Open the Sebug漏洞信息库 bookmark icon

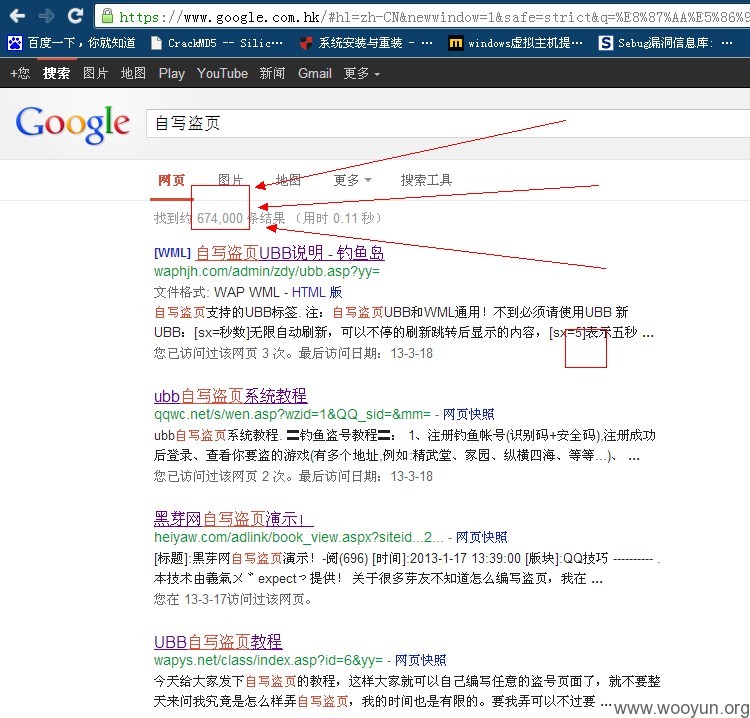[x=606, y=43]
